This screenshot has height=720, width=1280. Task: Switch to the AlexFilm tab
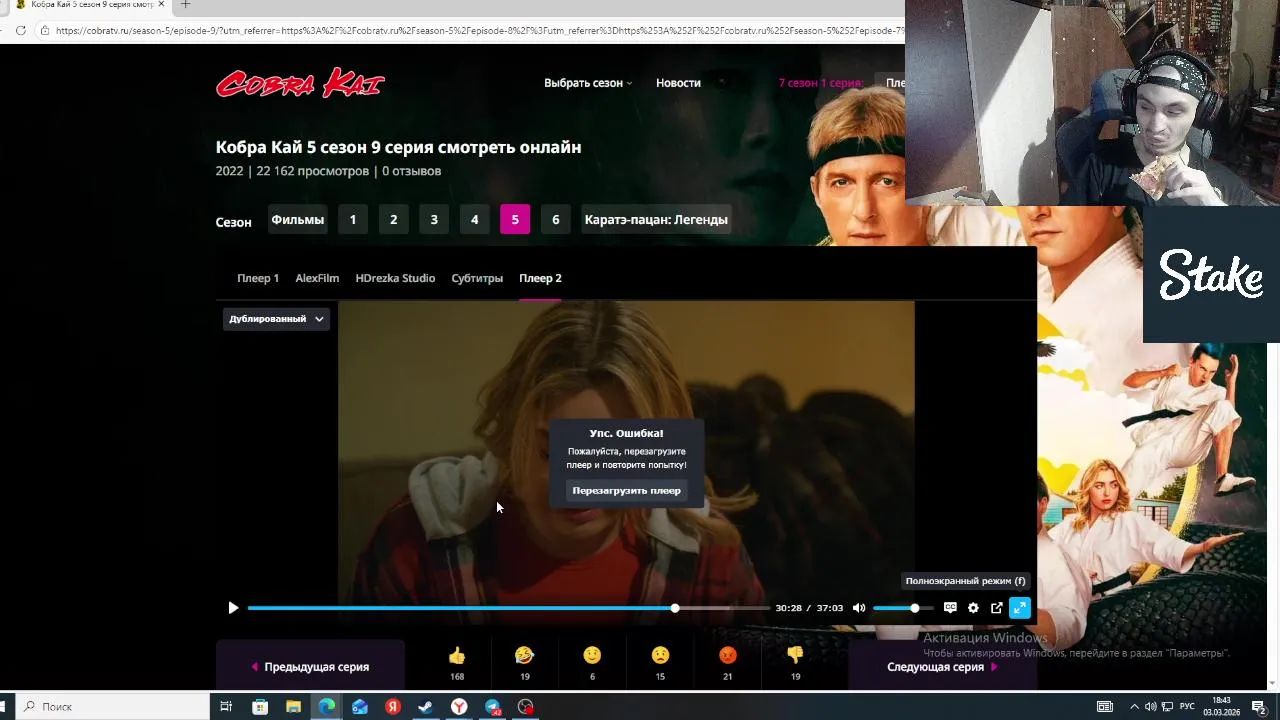click(x=317, y=278)
